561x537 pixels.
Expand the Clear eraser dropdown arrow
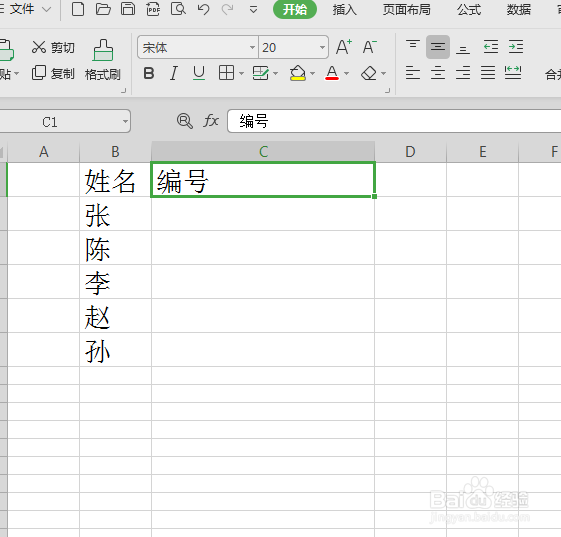tap(384, 74)
